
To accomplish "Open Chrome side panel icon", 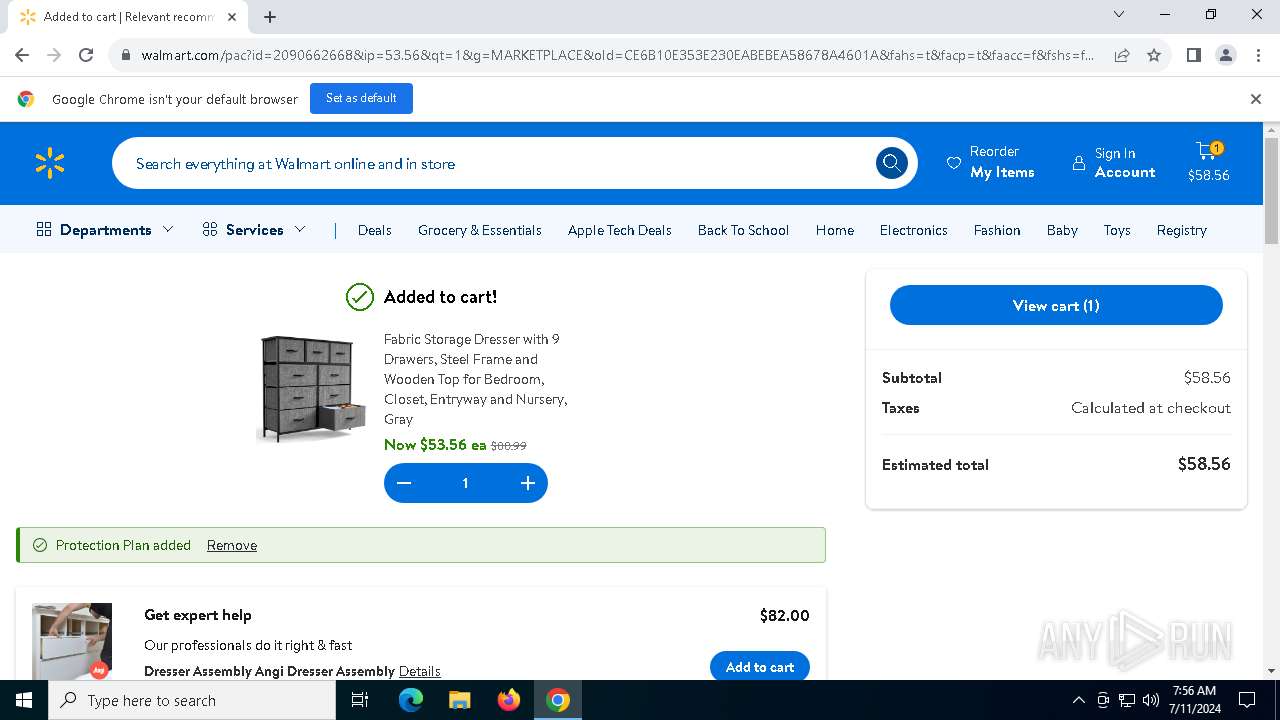I will 1193,55.
